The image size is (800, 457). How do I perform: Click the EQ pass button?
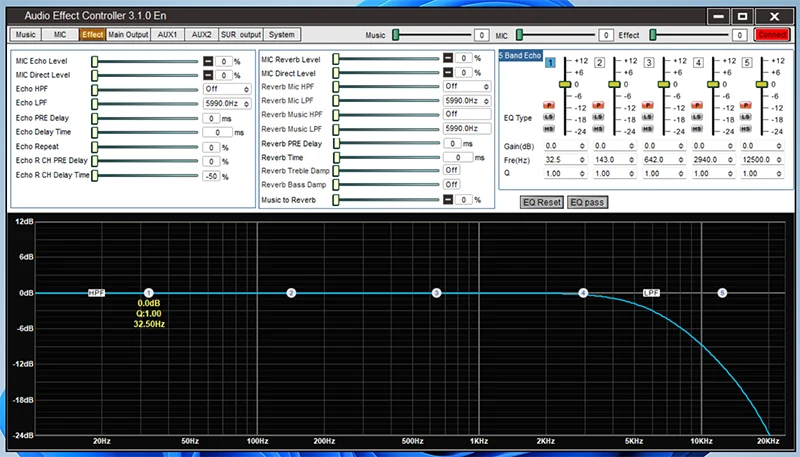point(587,202)
